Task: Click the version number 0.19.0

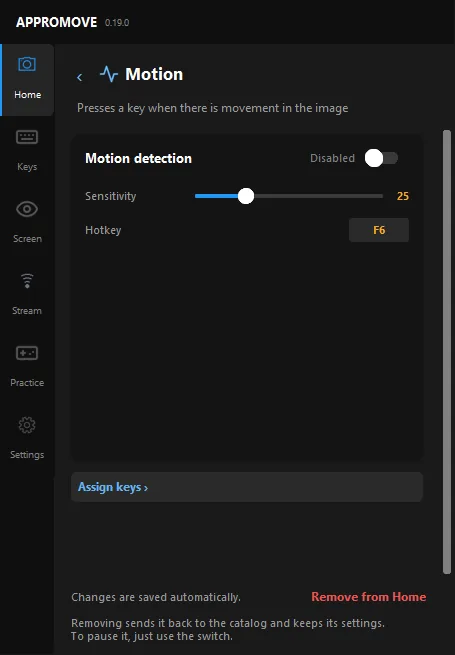Action: coord(117,23)
